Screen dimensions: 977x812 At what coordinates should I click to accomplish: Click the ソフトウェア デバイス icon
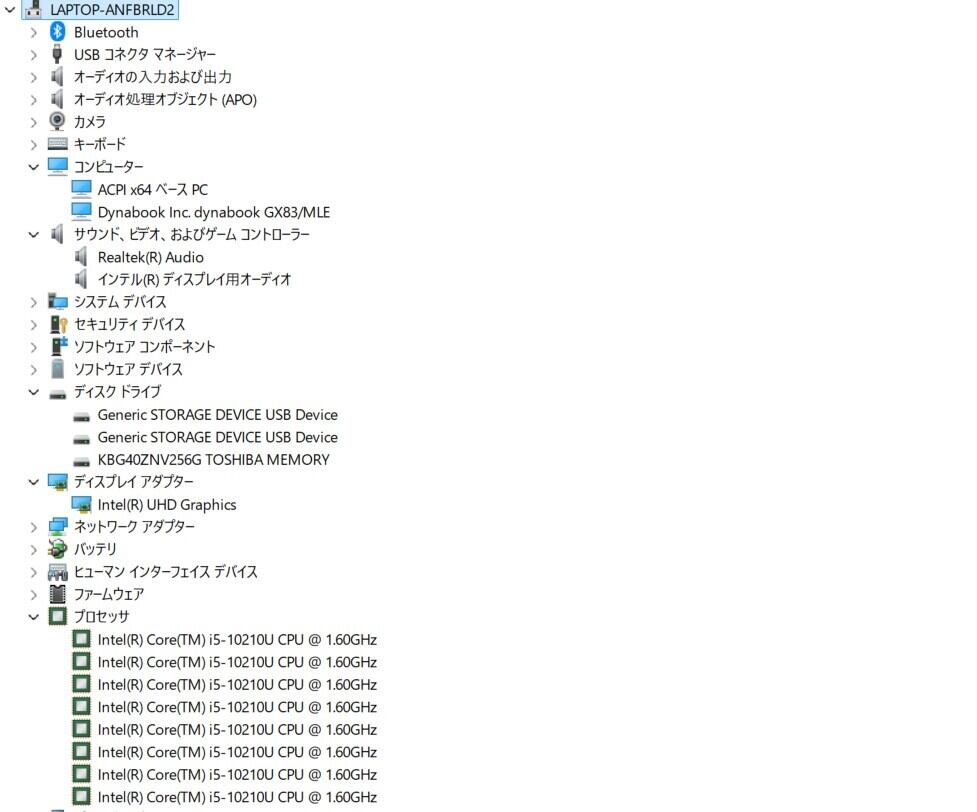pyautogui.click(x=57, y=369)
